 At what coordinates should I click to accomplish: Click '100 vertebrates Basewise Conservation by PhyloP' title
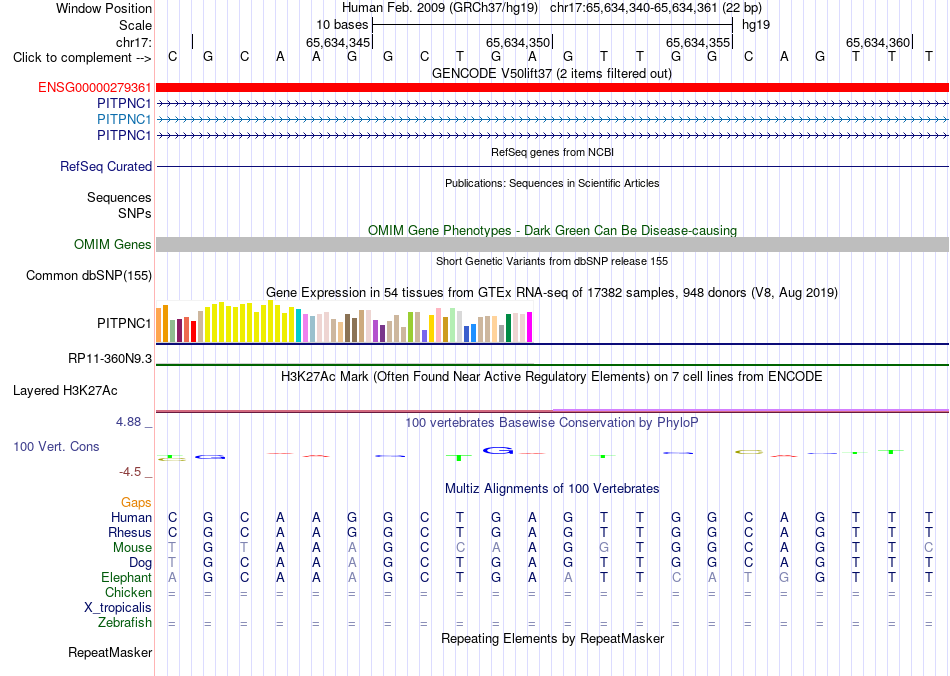(x=552, y=423)
